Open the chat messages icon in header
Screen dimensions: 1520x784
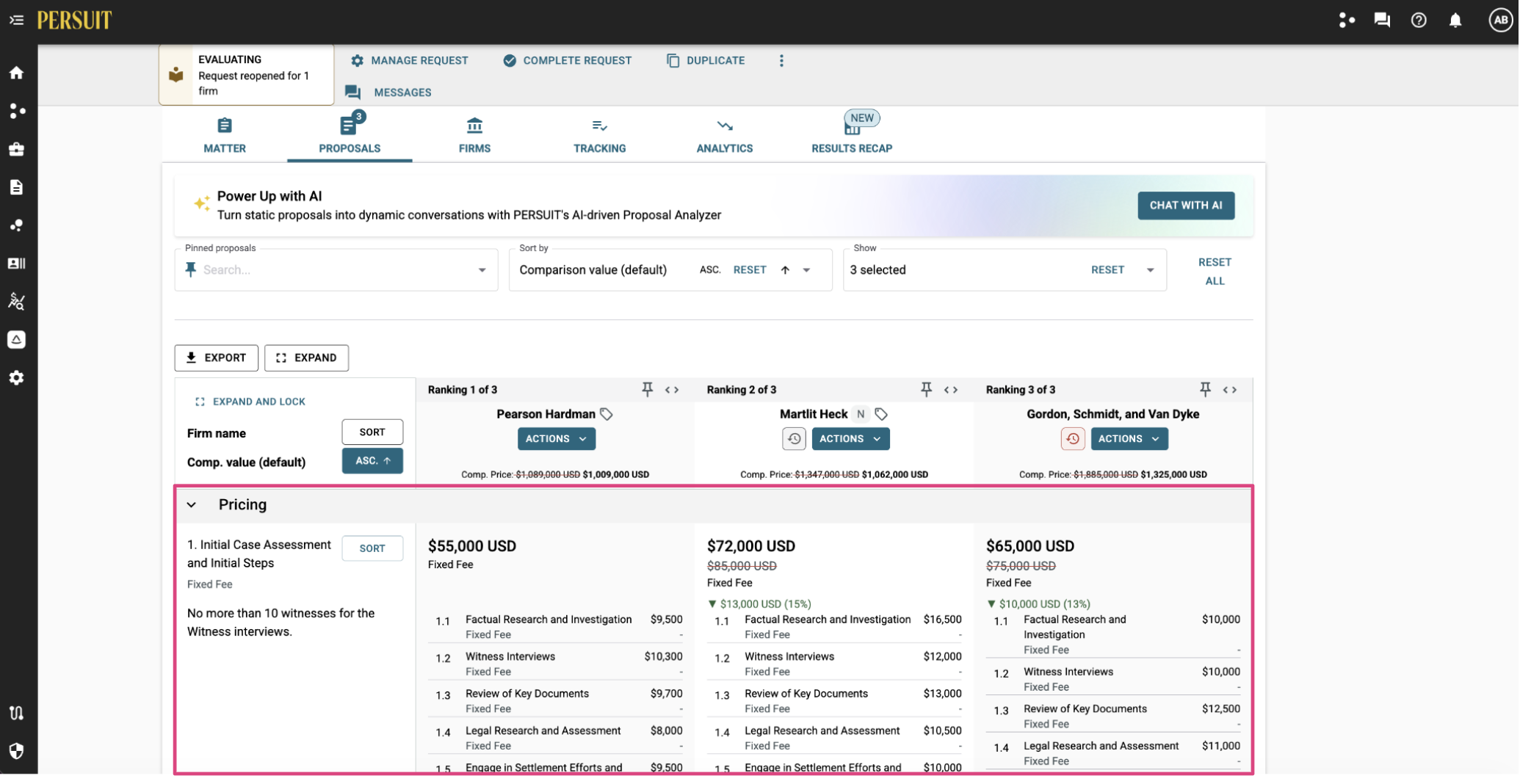(1382, 20)
